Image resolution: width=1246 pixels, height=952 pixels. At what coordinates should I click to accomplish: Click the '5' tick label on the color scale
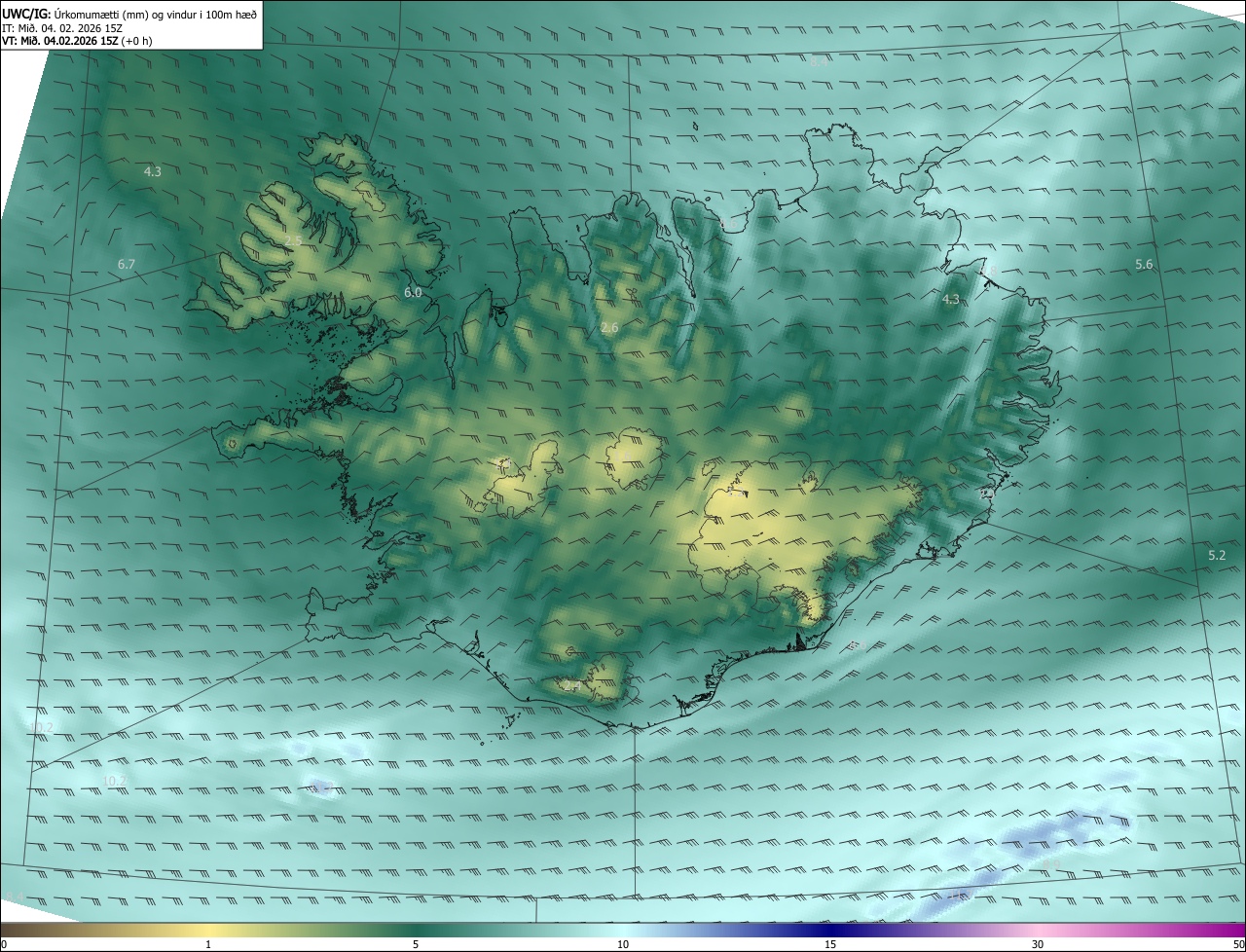[x=416, y=944]
